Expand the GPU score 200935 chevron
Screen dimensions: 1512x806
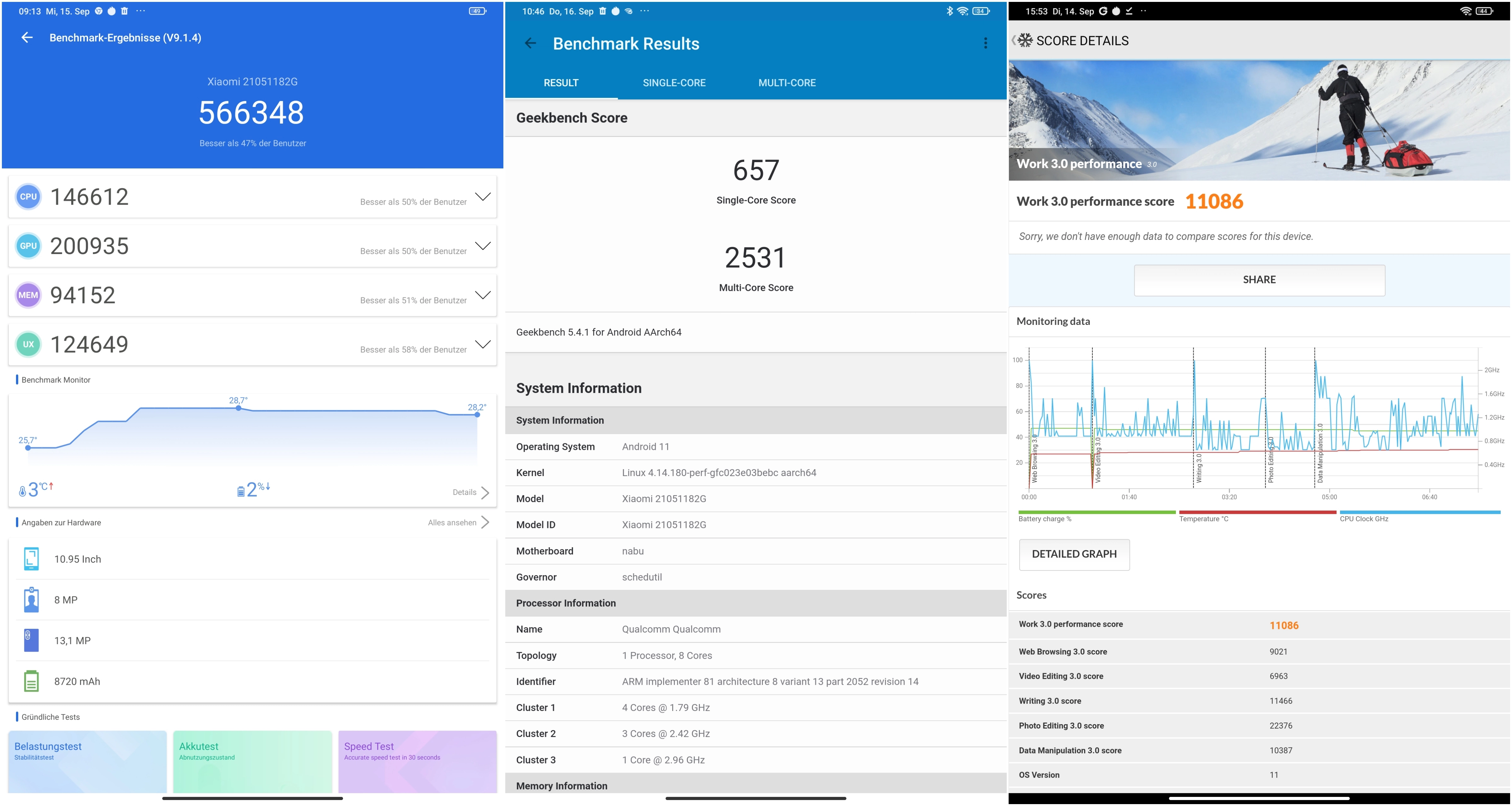point(483,246)
